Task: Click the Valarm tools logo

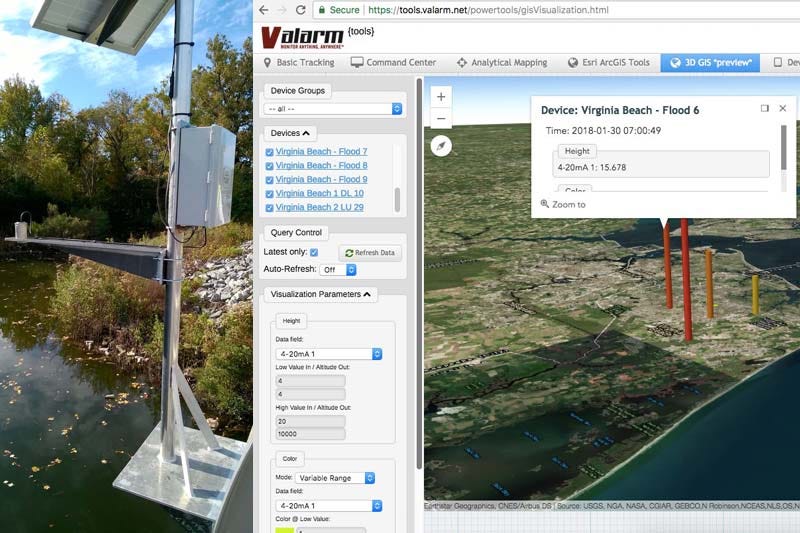Action: (316, 37)
